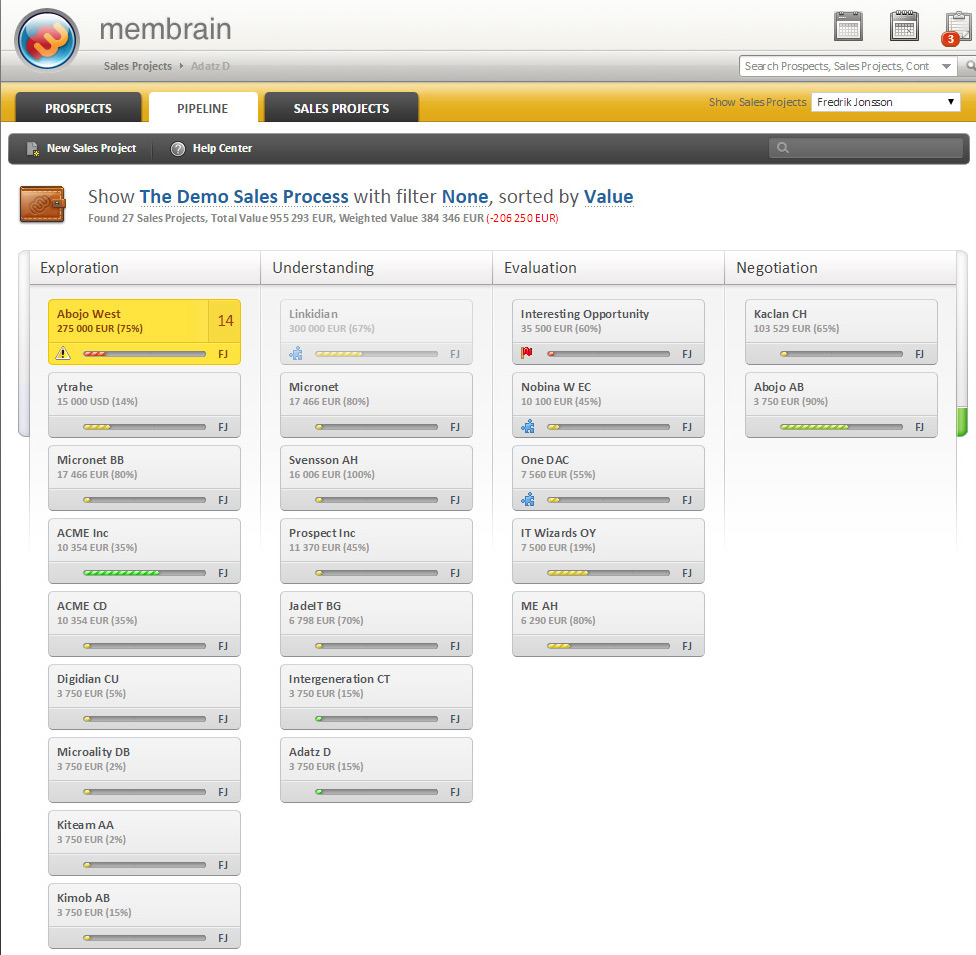This screenshot has width=976, height=955.
Task: Open the Intergeneration CT project card
Action: click(x=376, y=697)
